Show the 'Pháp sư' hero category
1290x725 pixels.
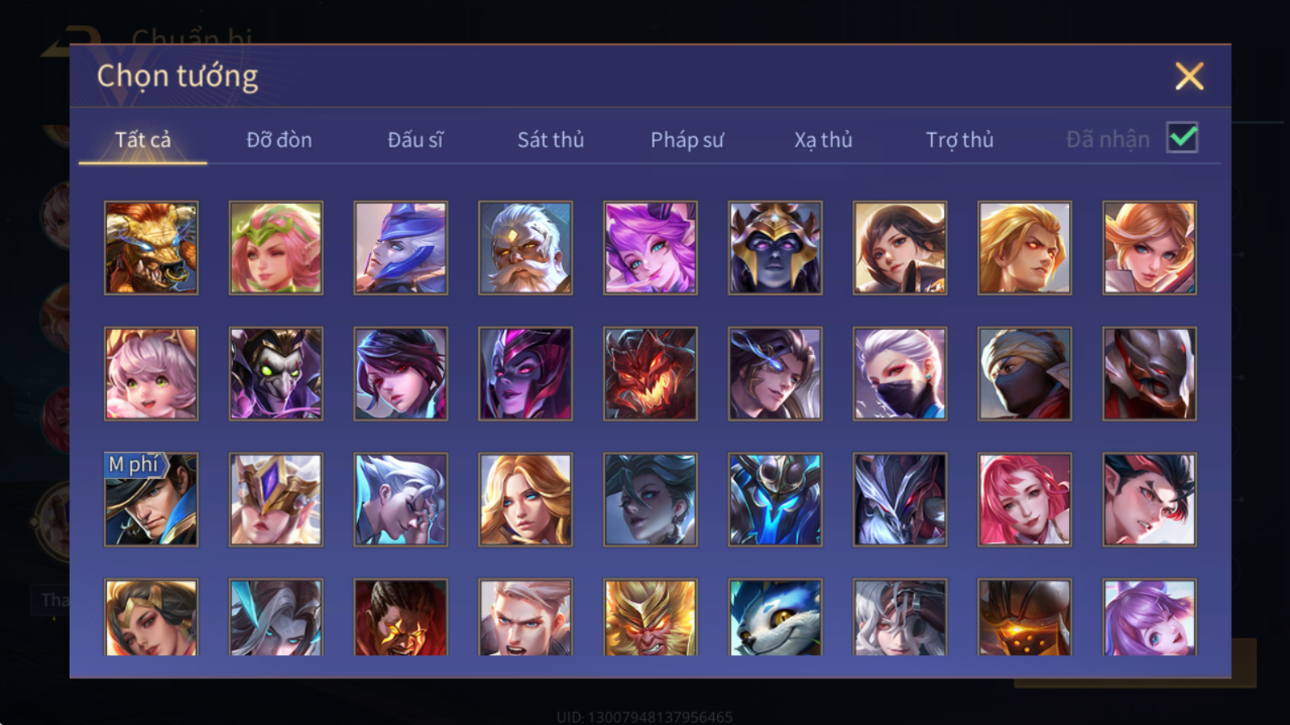tap(687, 140)
